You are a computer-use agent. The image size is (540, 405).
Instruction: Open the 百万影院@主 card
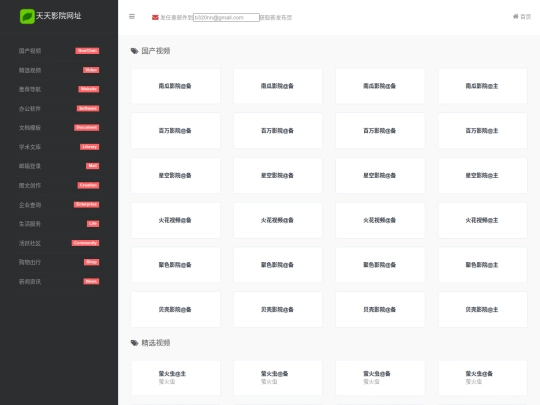pos(482,131)
